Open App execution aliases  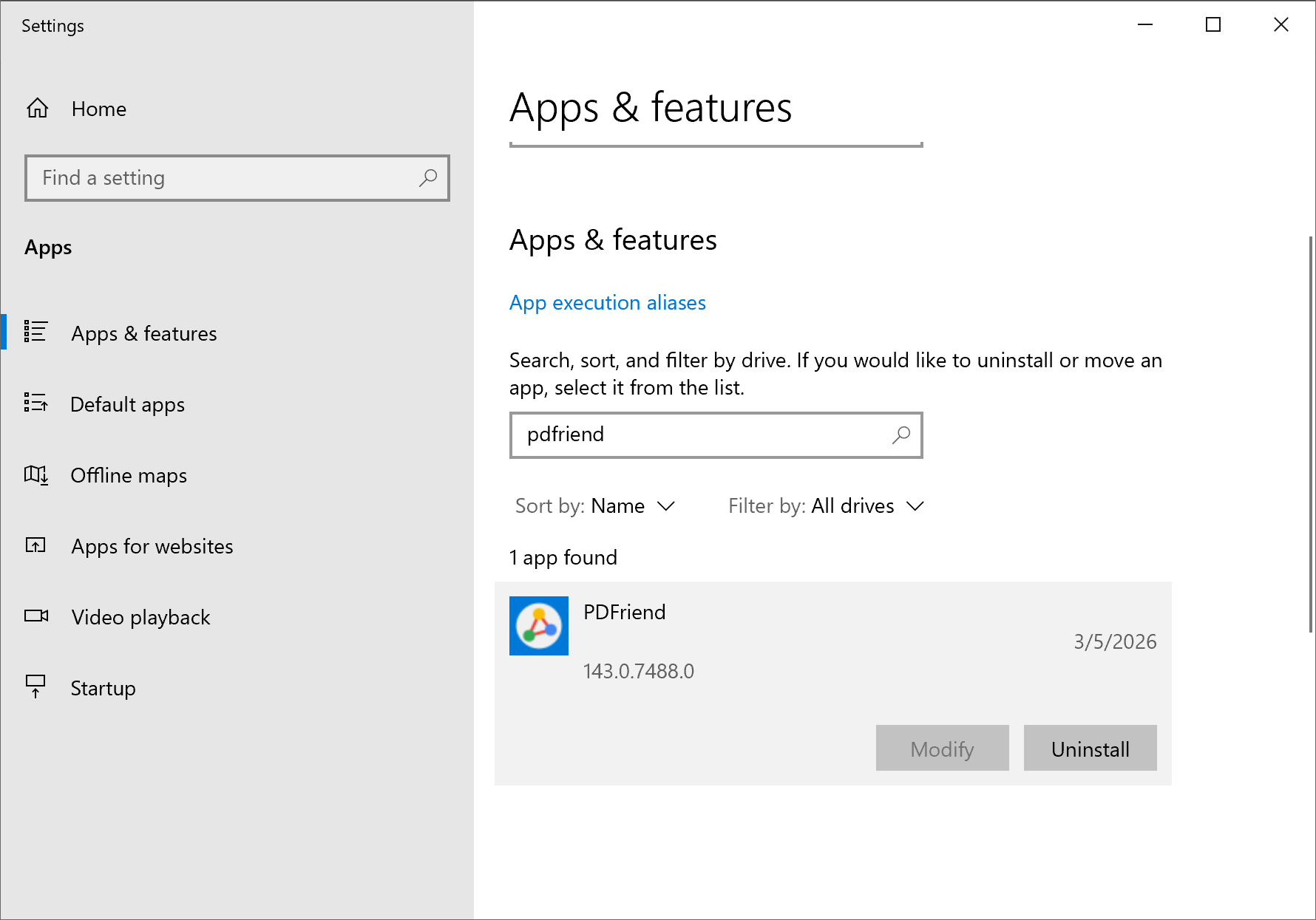click(607, 303)
